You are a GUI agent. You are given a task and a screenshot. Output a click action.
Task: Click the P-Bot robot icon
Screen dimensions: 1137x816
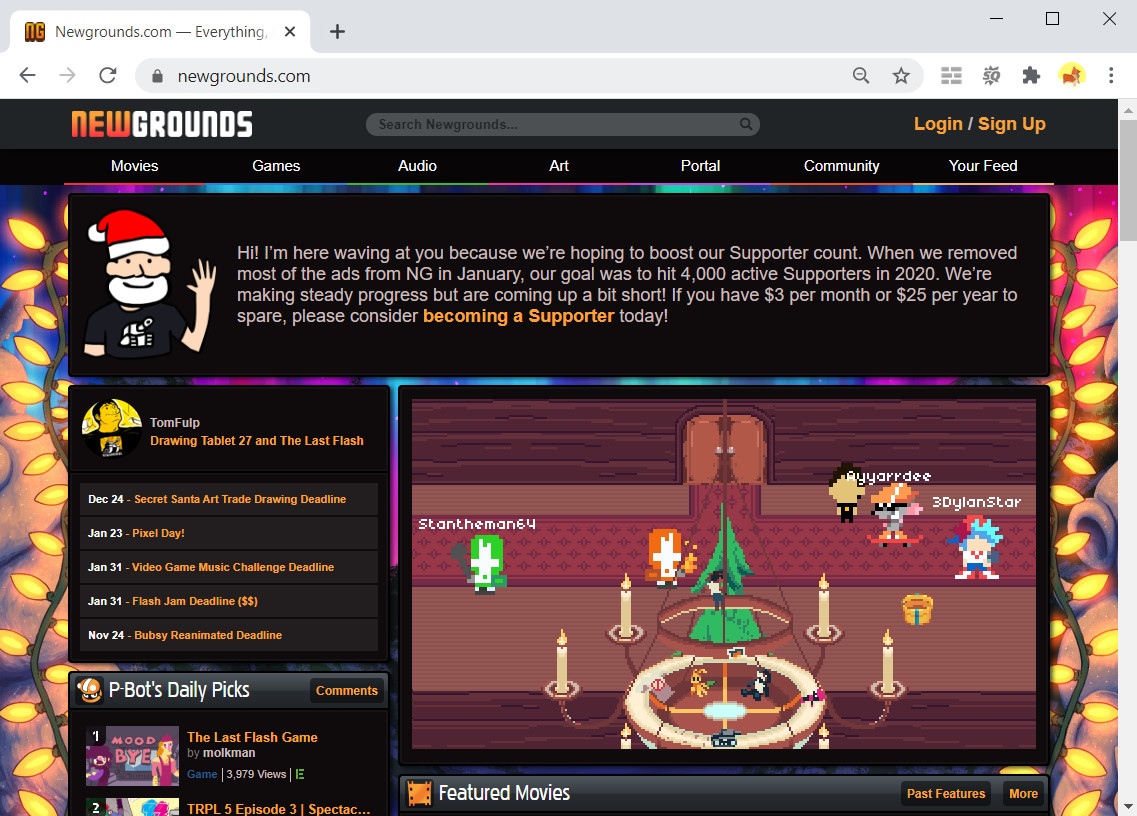pos(90,690)
